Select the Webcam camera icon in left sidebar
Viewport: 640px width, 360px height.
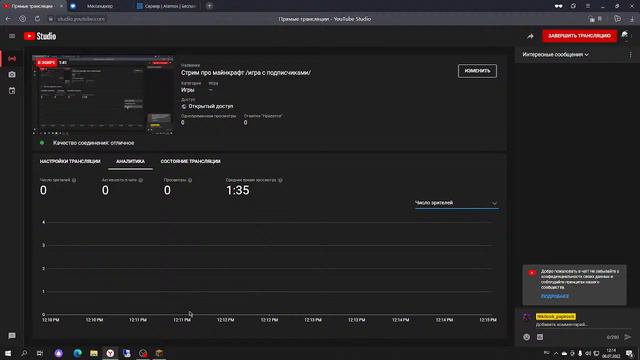point(12,75)
